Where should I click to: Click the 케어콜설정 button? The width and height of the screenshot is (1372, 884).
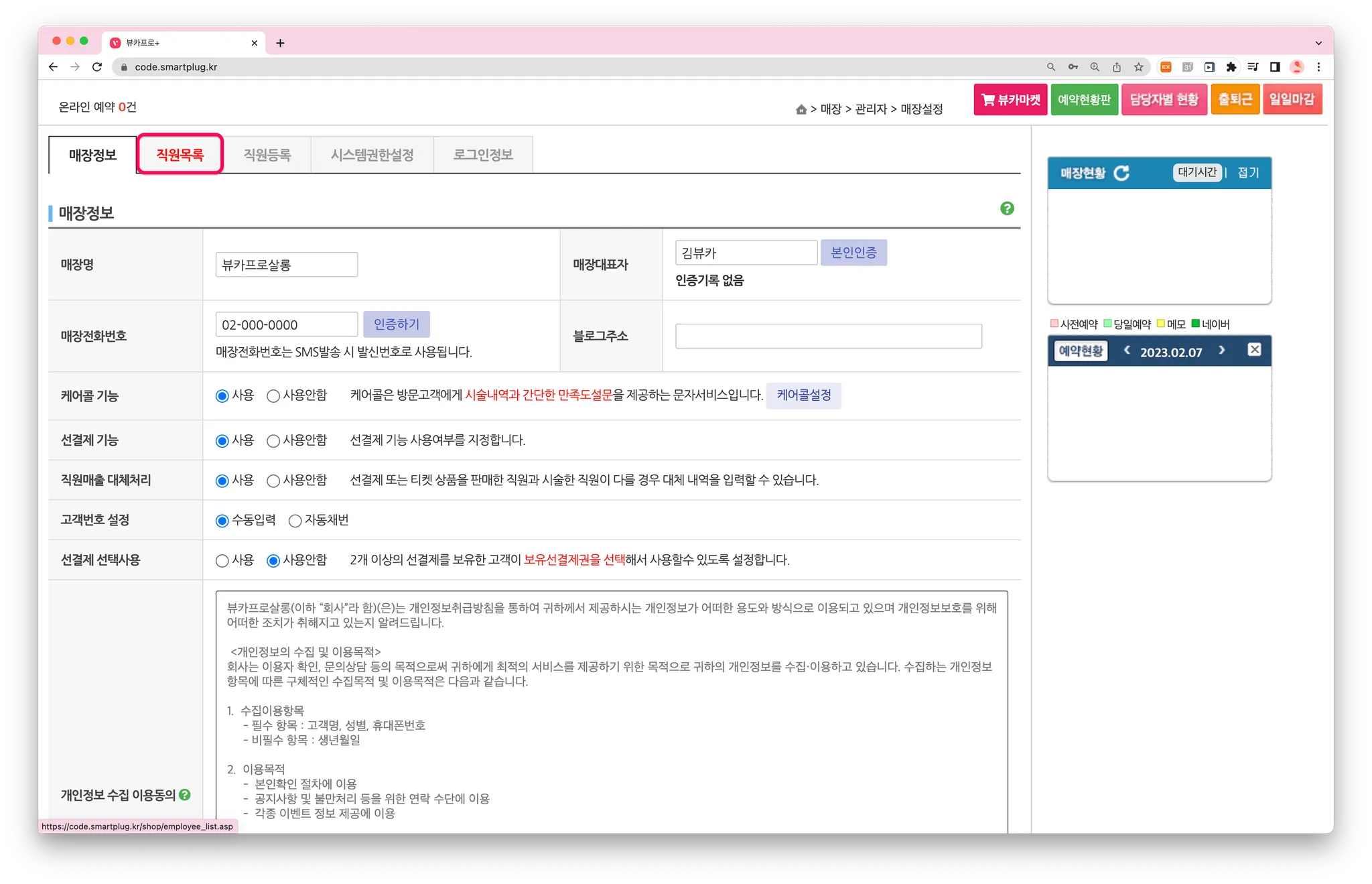point(803,395)
